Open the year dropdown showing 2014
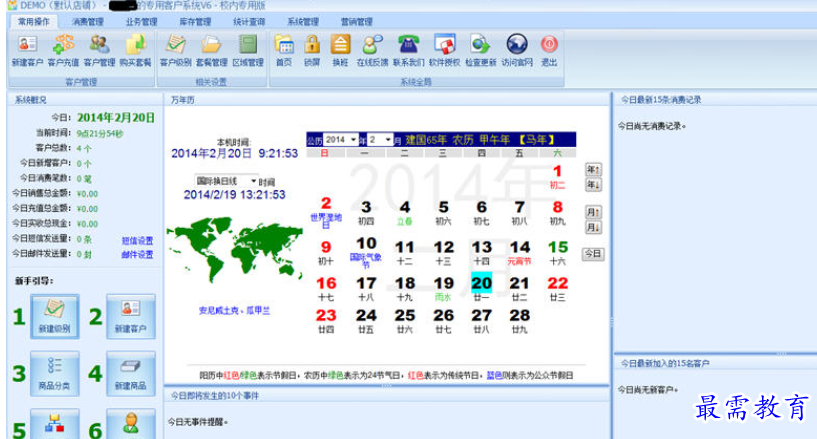817x439 pixels. point(340,139)
